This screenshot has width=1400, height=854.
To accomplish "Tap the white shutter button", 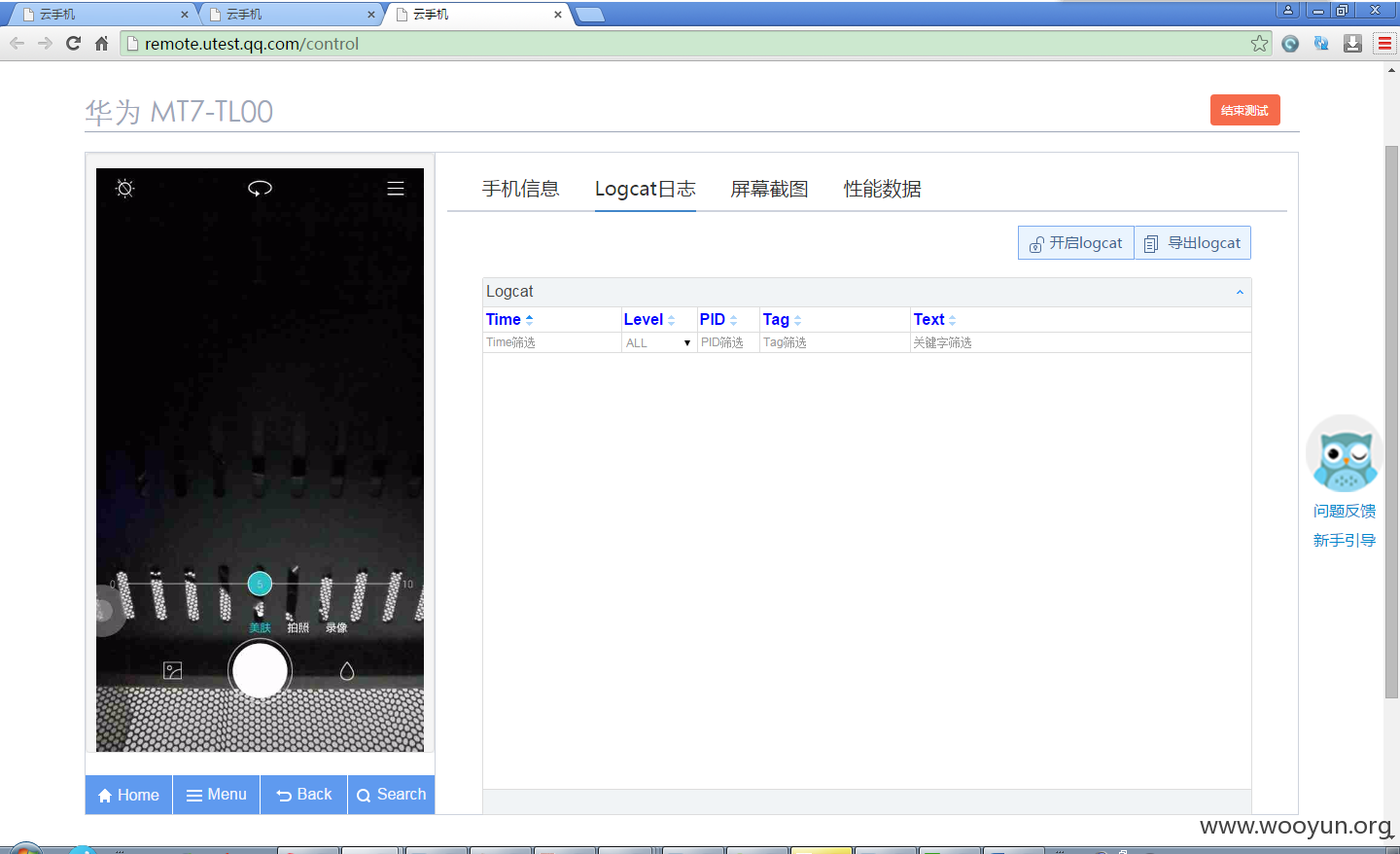I will coord(260,670).
